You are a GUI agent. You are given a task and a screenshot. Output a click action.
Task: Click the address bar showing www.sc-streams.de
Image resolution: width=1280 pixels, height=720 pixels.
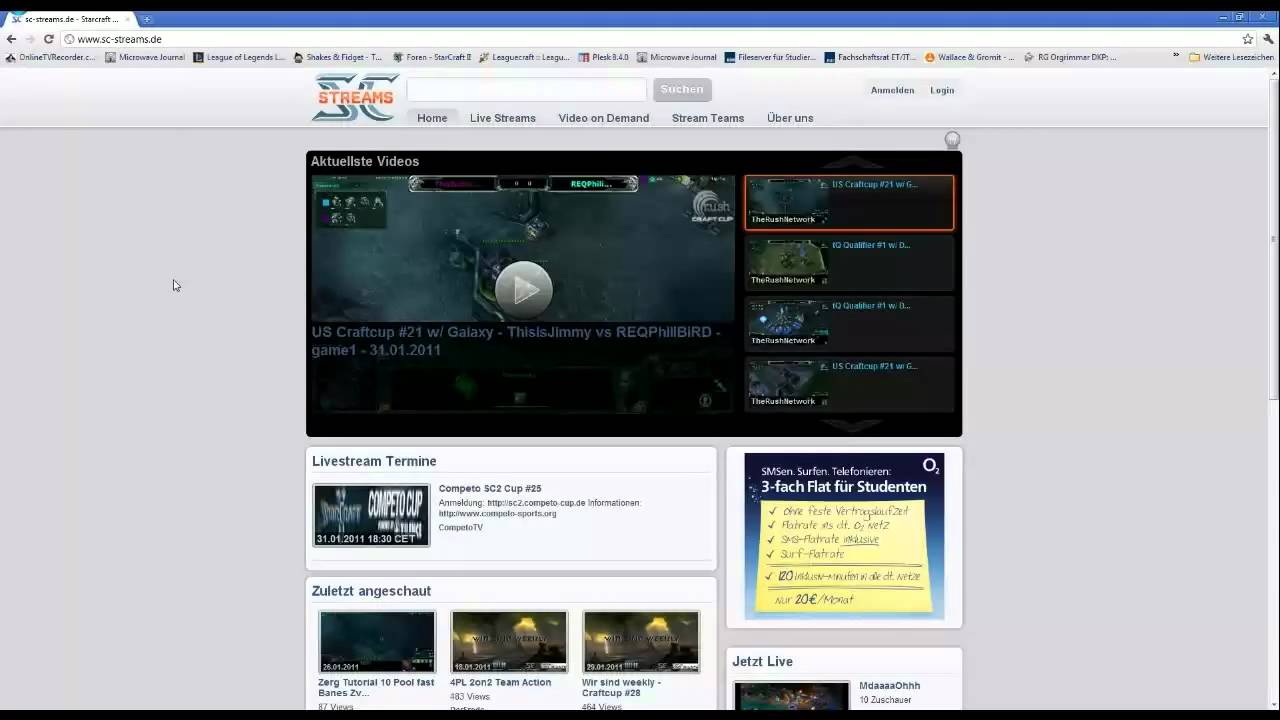click(x=650, y=39)
